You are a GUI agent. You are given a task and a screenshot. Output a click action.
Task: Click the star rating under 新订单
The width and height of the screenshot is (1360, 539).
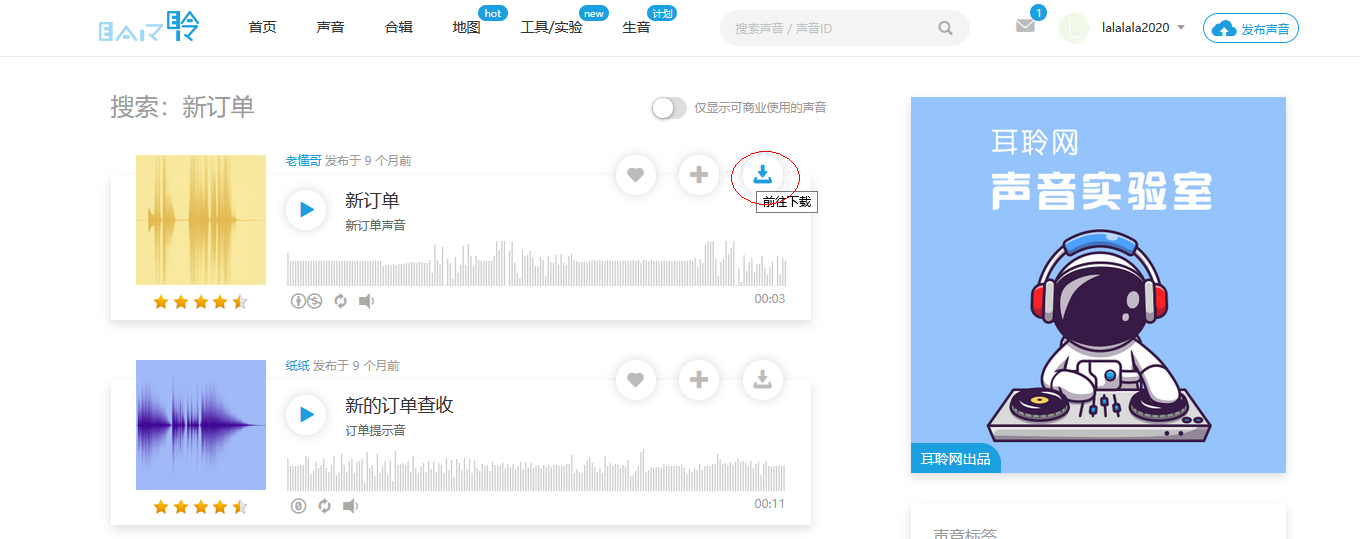200,302
